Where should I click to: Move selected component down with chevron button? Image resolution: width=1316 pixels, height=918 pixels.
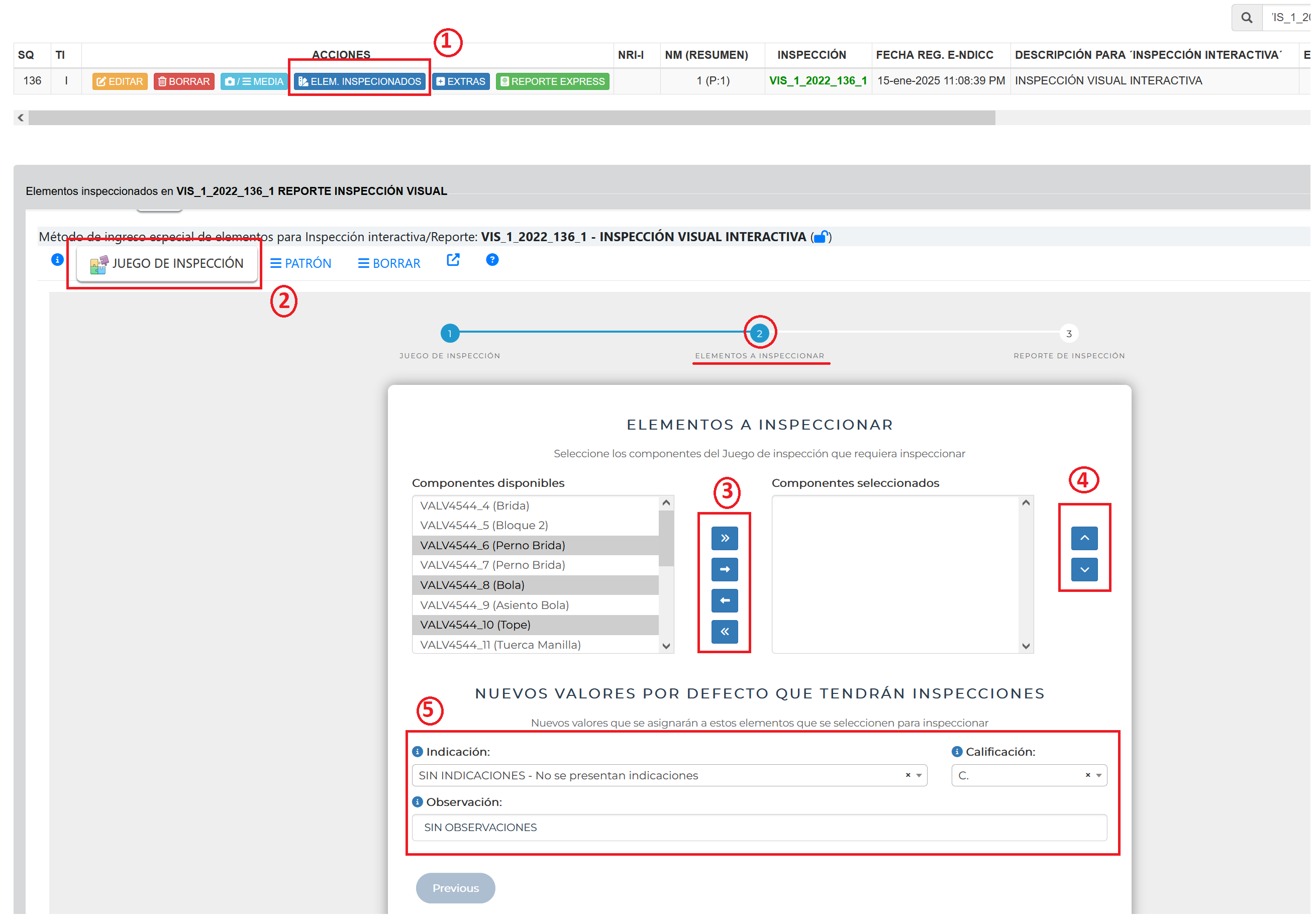pos(1084,570)
